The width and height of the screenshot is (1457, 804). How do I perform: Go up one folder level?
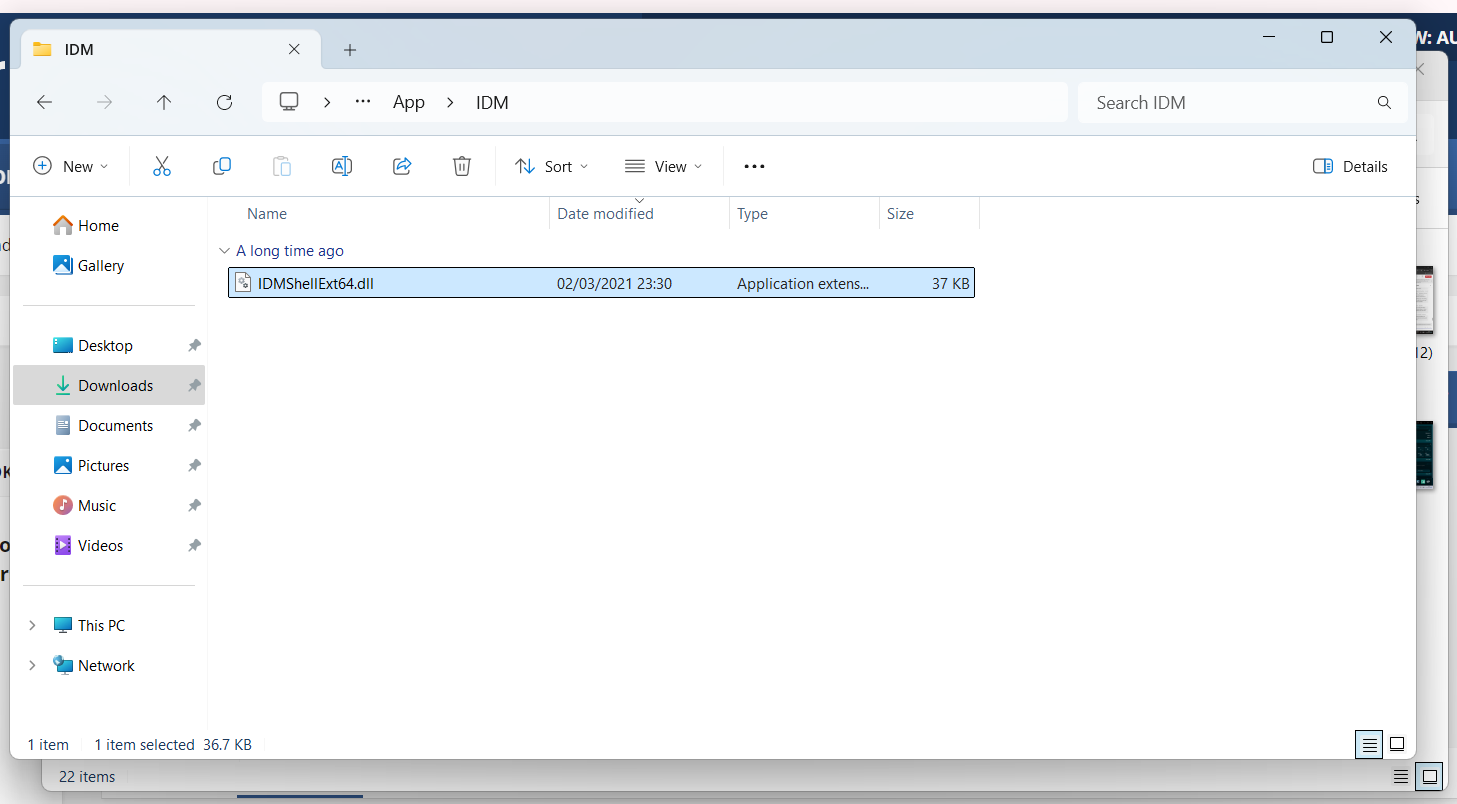coord(164,102)
